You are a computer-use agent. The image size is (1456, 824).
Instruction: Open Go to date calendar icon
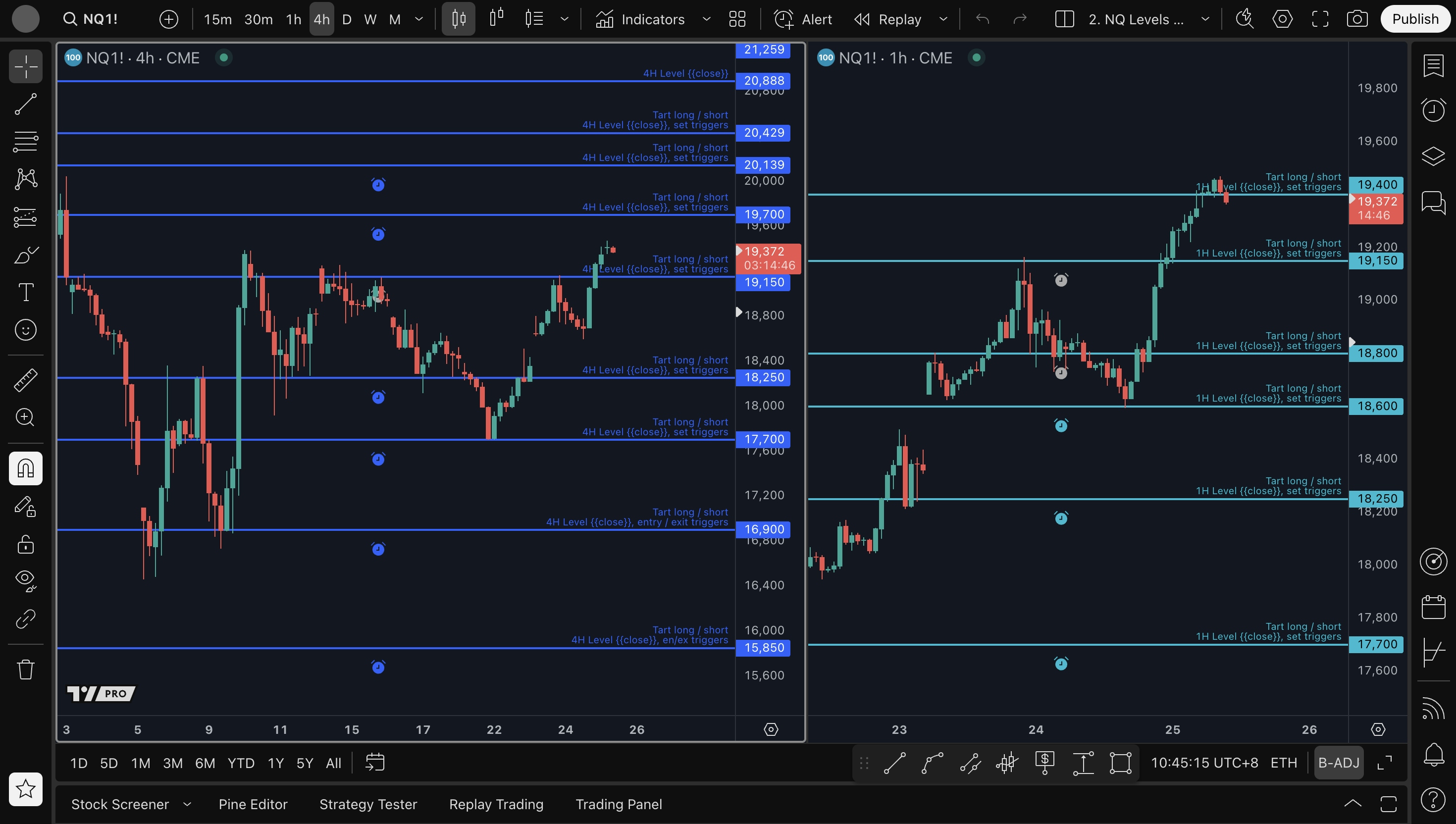pos(374,762)
